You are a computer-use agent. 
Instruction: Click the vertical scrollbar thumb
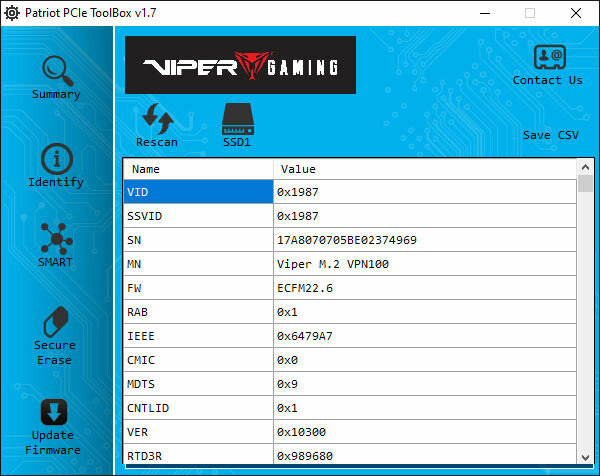point(585,184)
